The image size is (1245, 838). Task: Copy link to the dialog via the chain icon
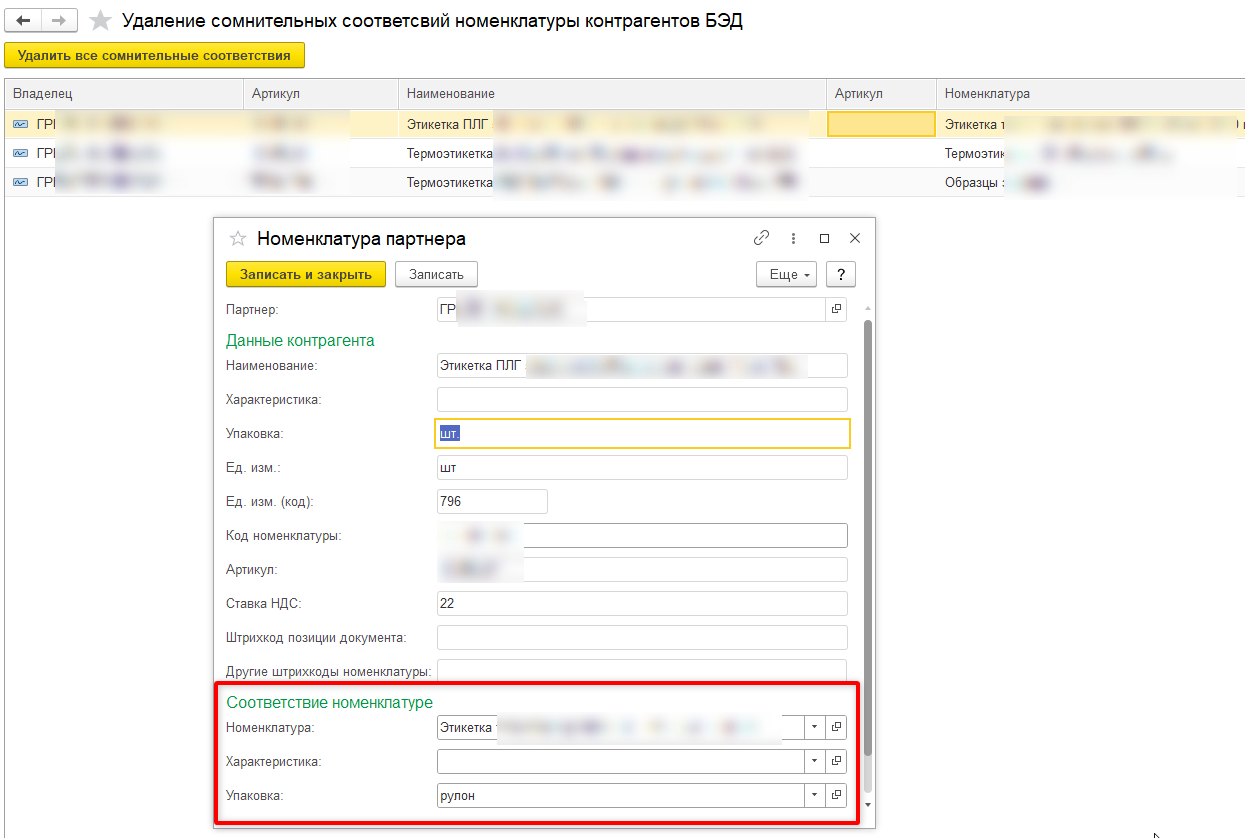coord(762,238)
